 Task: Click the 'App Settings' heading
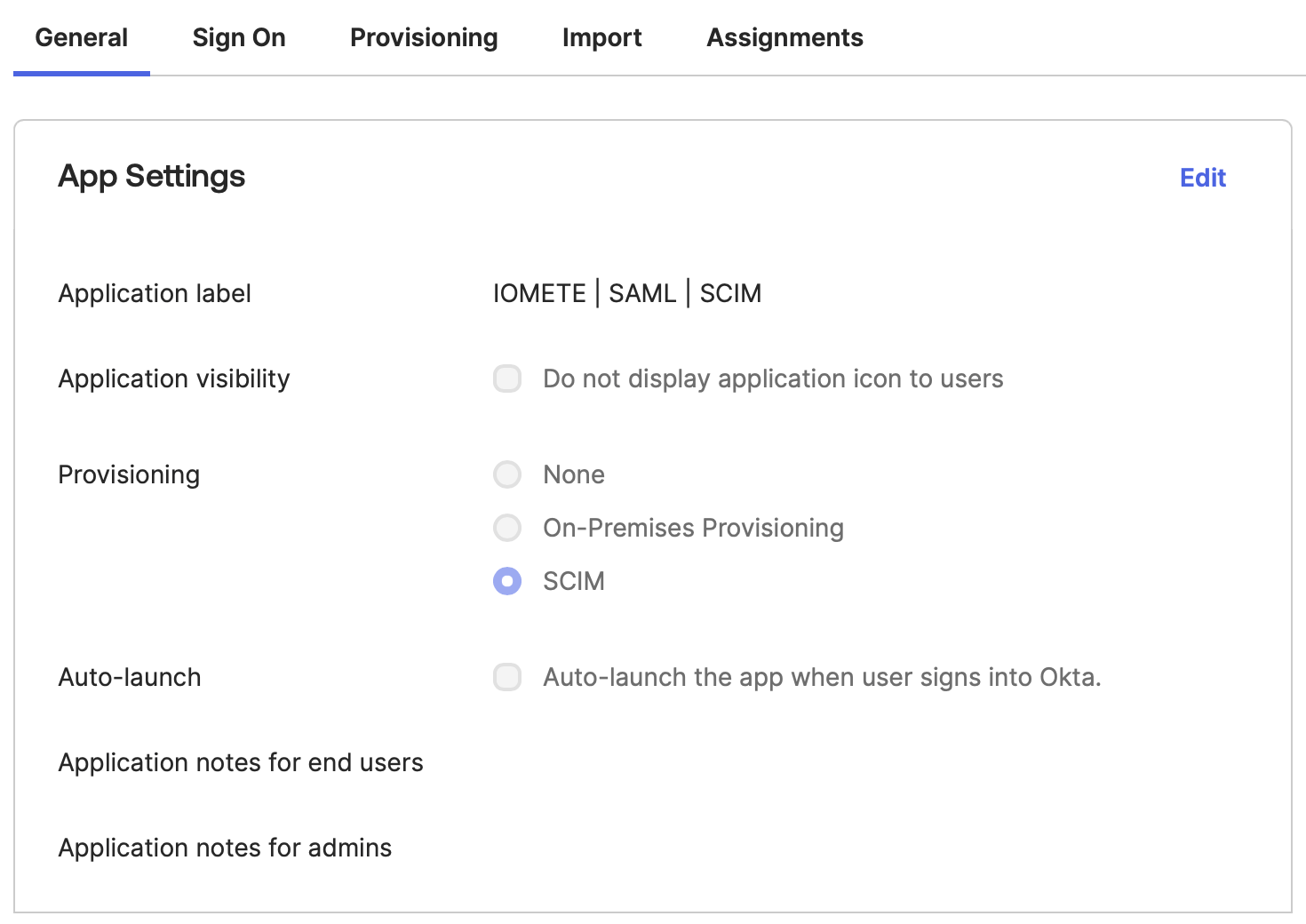[152, 176]
